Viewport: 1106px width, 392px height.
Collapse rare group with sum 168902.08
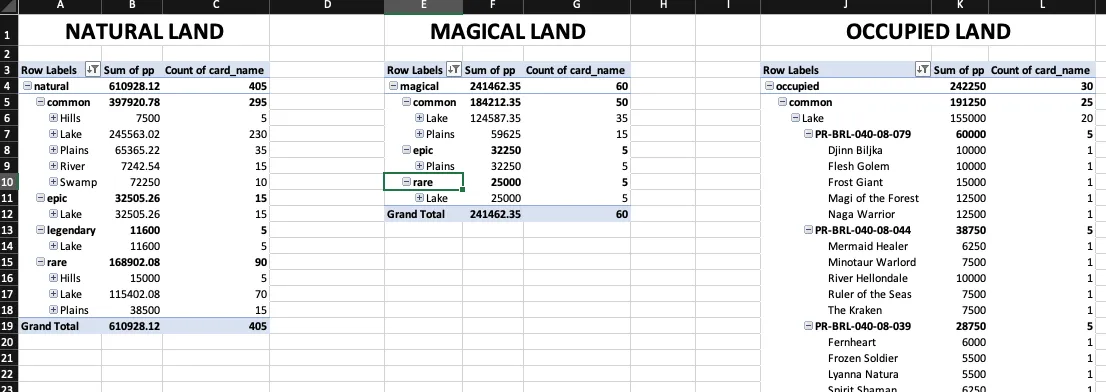point(41,262)
